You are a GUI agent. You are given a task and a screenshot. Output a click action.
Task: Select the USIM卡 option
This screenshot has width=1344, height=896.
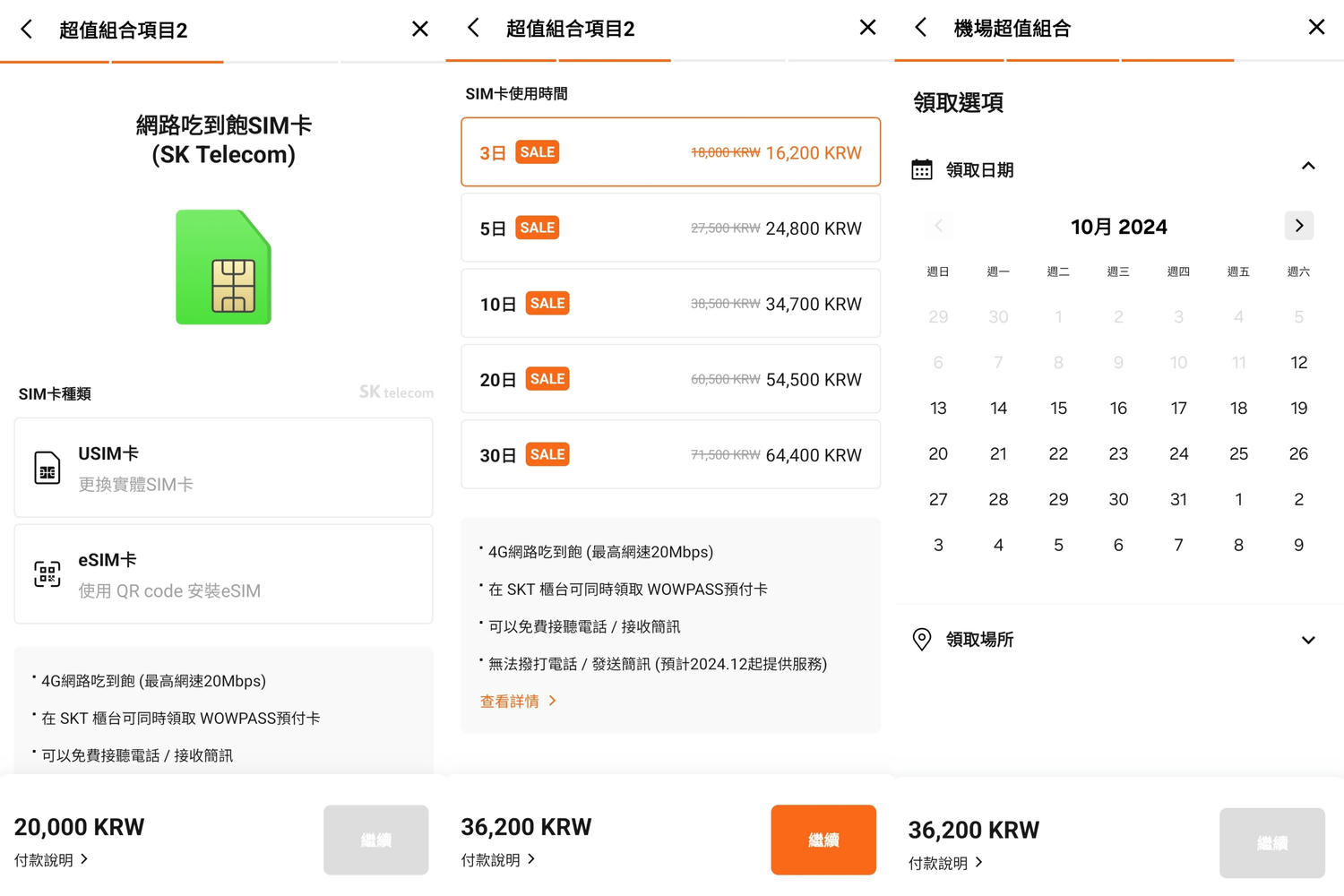pos(223,468)
